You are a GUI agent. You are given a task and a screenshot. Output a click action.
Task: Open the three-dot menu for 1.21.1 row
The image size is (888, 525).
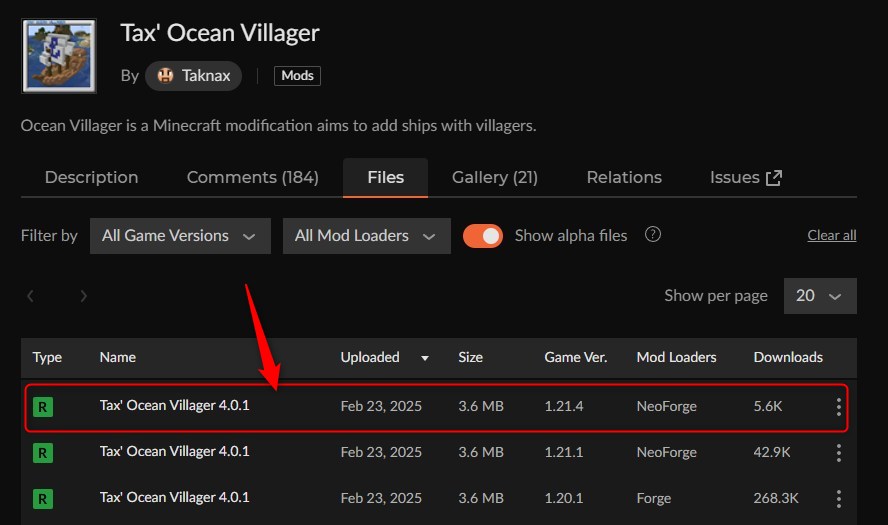coord(839,453)
